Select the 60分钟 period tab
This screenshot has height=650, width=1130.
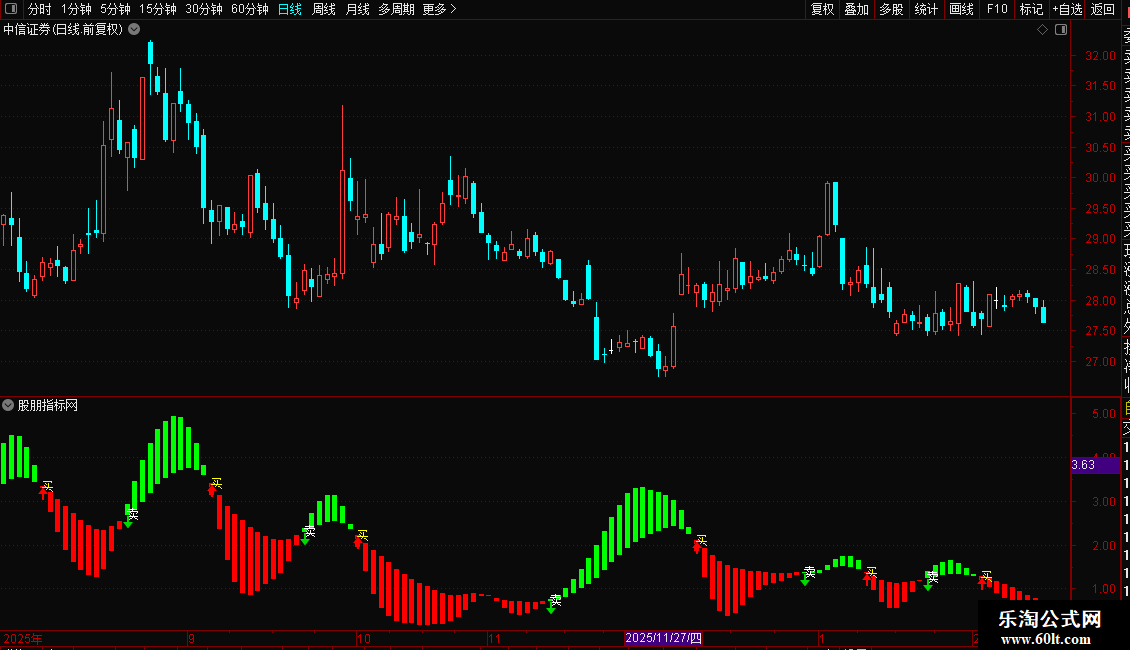pos(250,9)
